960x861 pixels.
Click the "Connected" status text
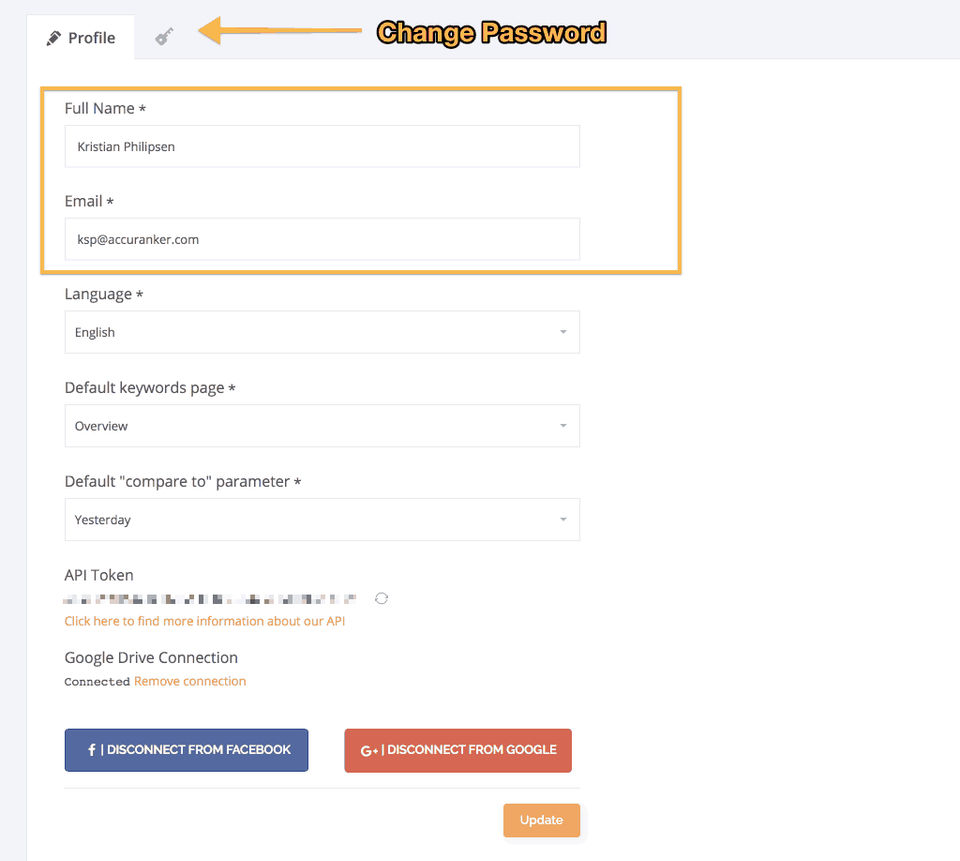[x=97, y=682]
